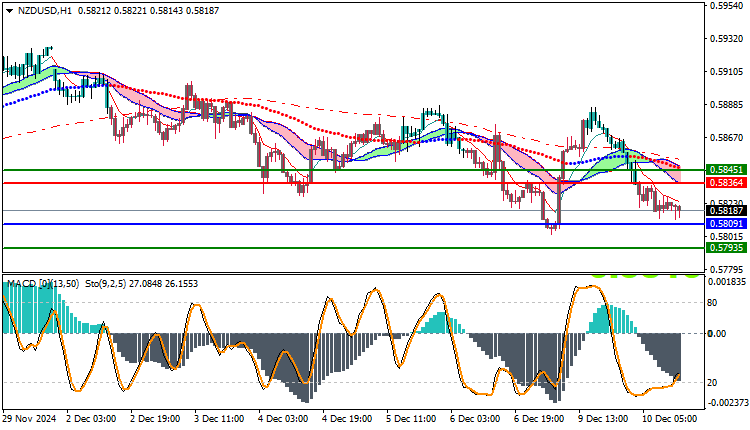
Task: Click the 5 Dec 11:00 time axis label
Action: point(411,419)
